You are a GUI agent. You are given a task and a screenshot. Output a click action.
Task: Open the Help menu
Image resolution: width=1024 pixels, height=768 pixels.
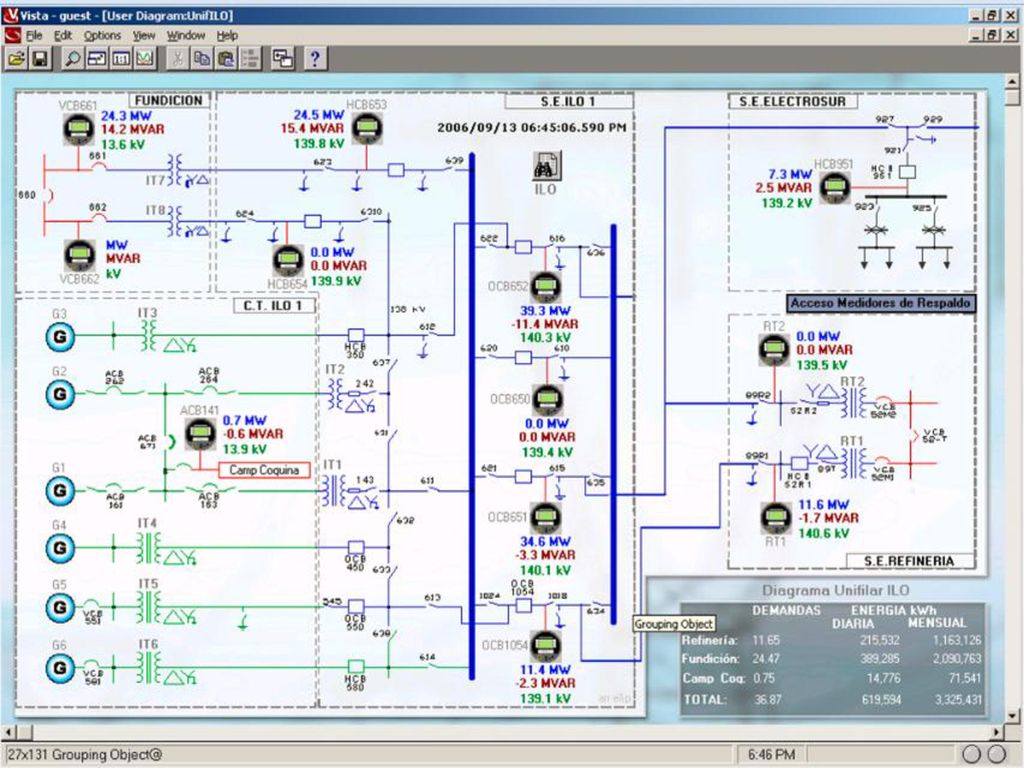pyautogui.click(x=227, y=35)
